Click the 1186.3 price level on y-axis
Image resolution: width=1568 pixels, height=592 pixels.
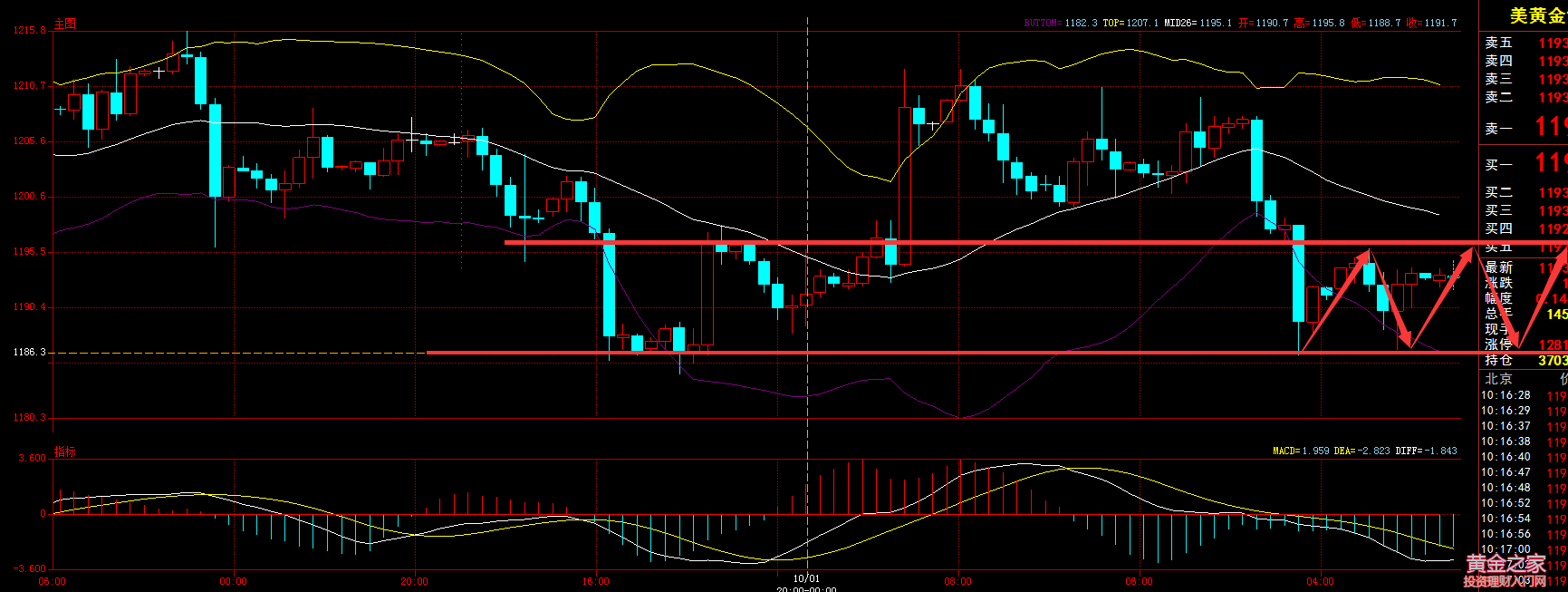click(x=29, y=352)
